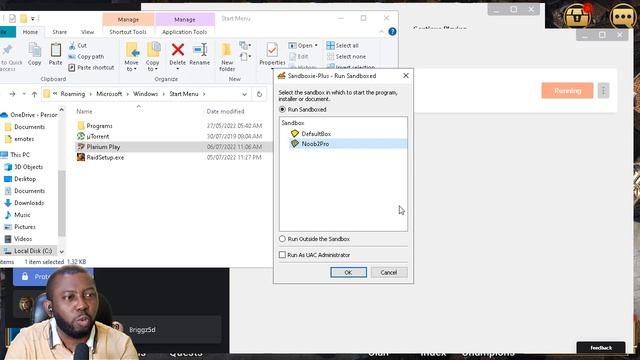Open the Explorer help icon
640x360 pixels.
392,31
